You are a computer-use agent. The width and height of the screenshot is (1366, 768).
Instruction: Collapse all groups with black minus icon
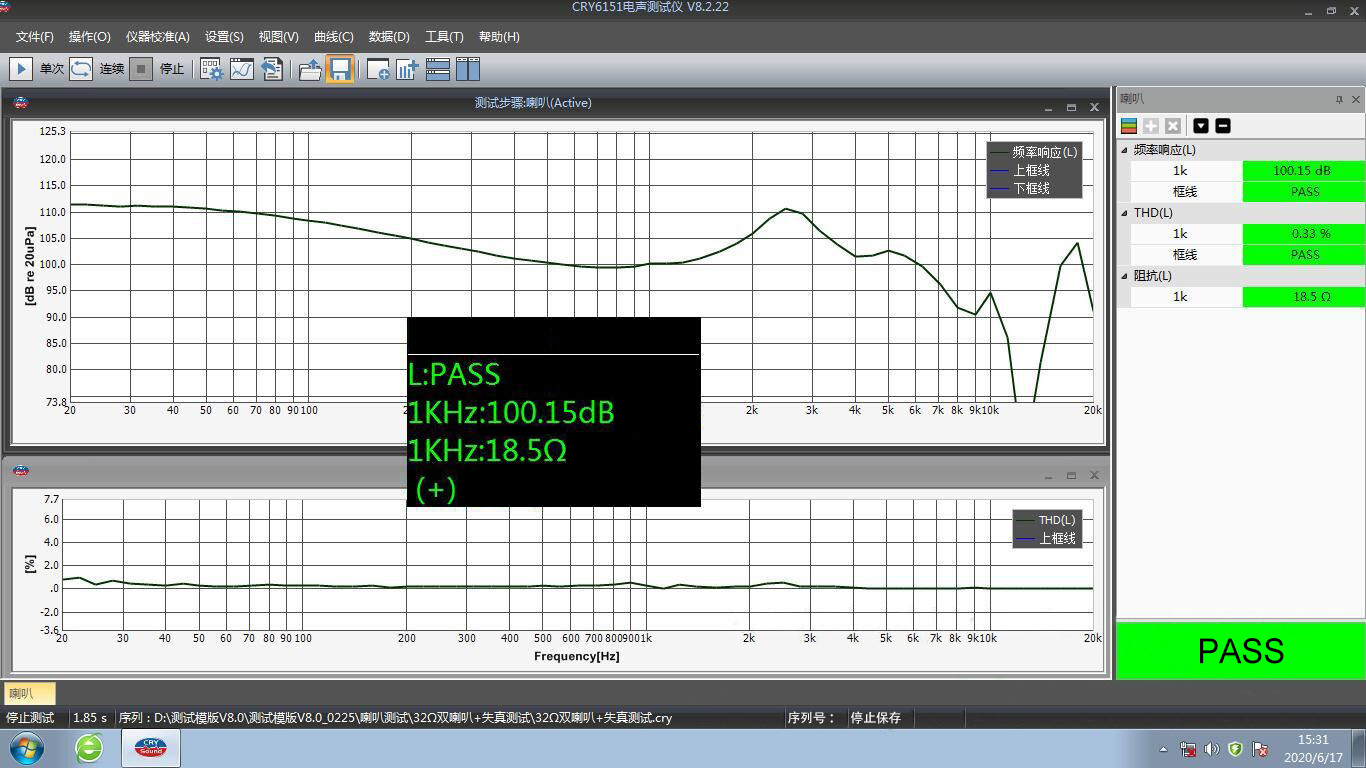point(1222,126)
